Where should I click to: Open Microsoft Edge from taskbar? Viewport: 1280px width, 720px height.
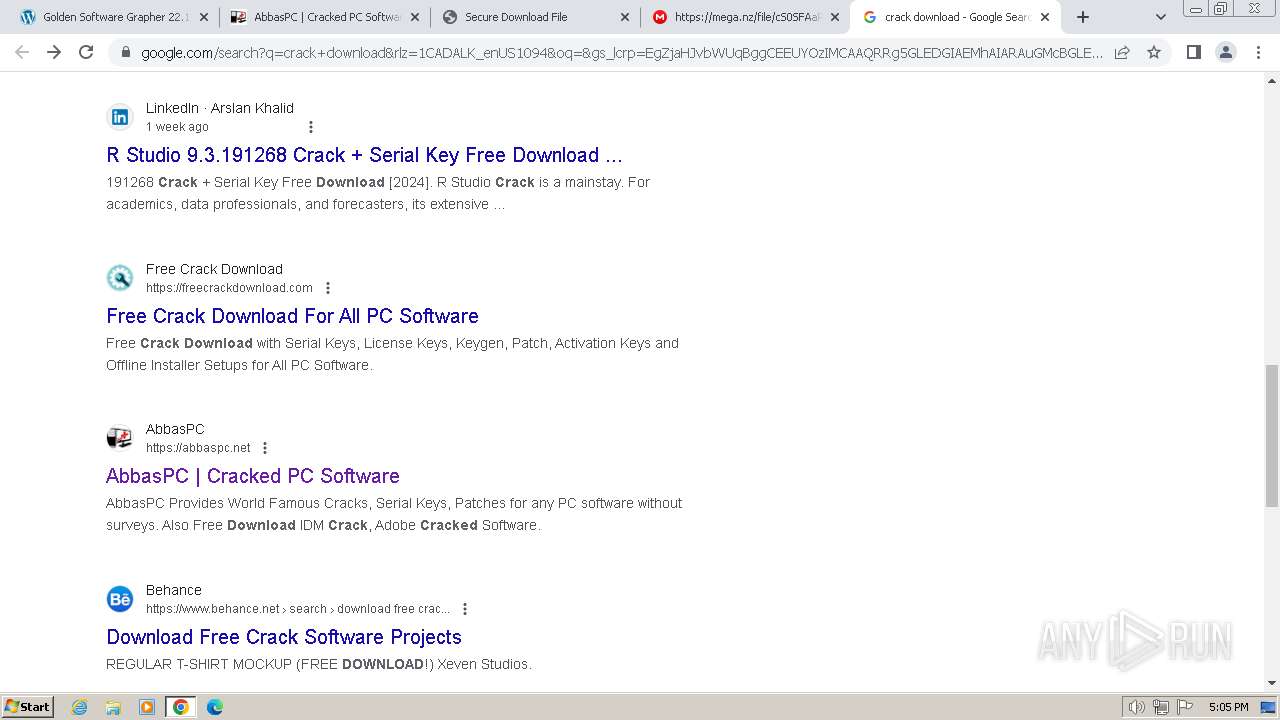tap(215, 707)
